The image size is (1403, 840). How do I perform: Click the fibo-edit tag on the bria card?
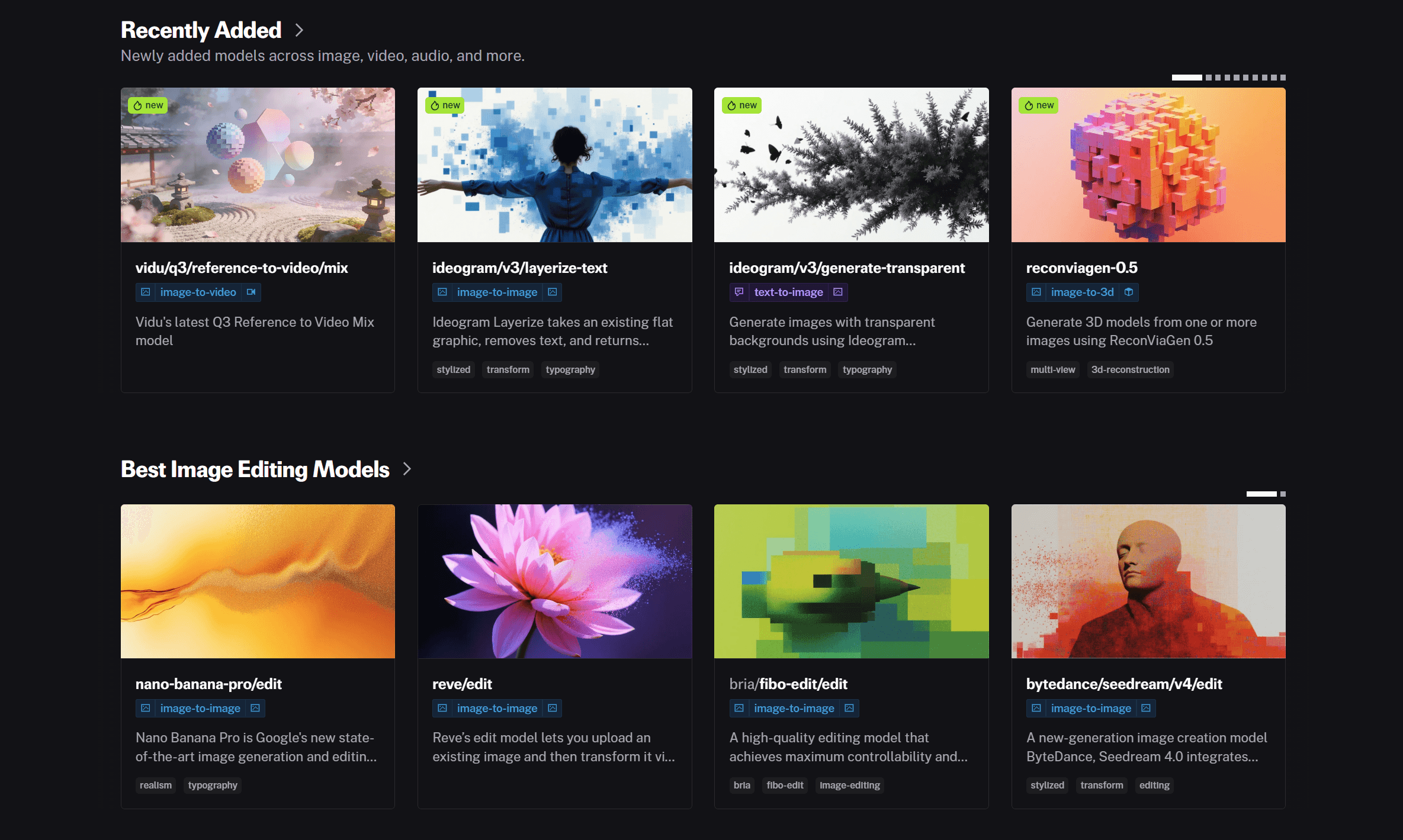tap(785, 785)
